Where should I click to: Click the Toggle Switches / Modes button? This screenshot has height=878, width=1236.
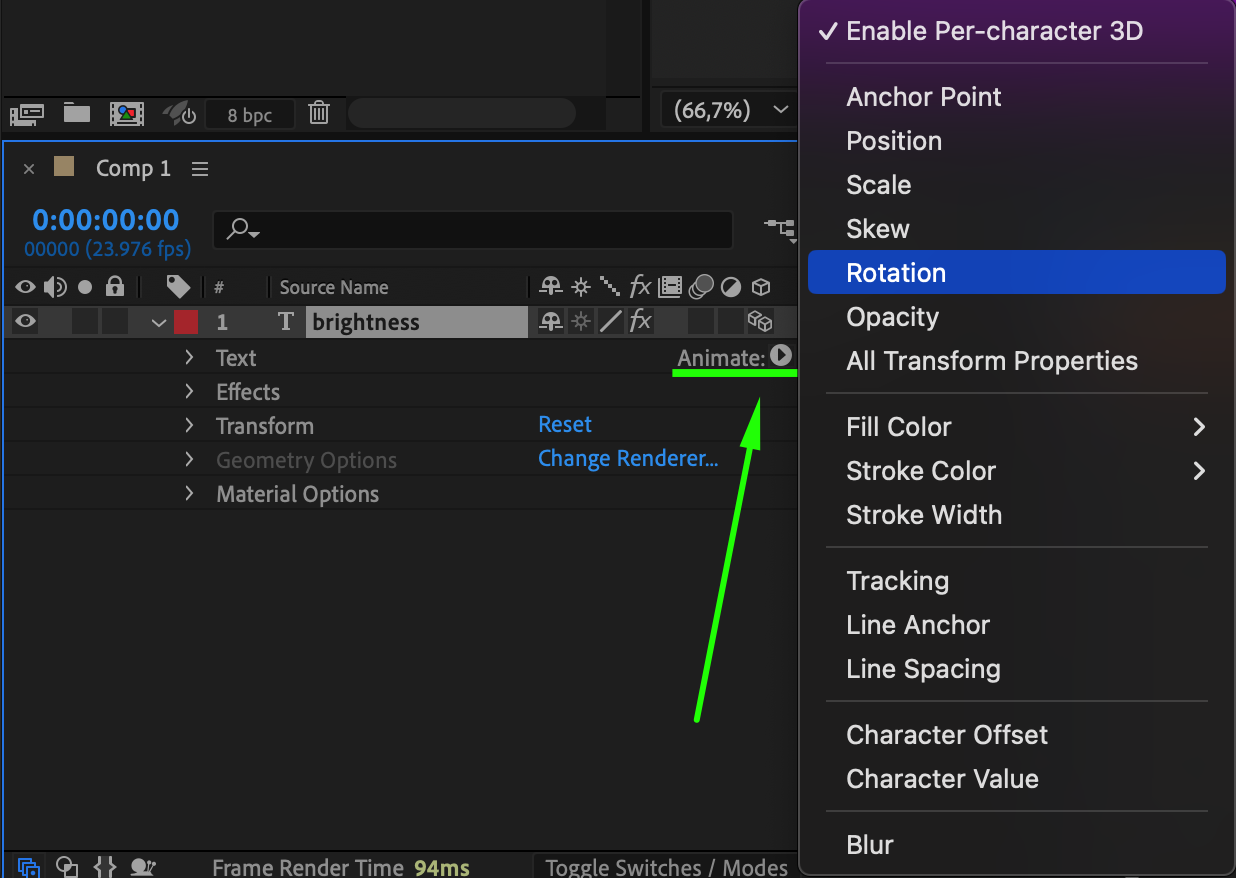coord(665,867)
